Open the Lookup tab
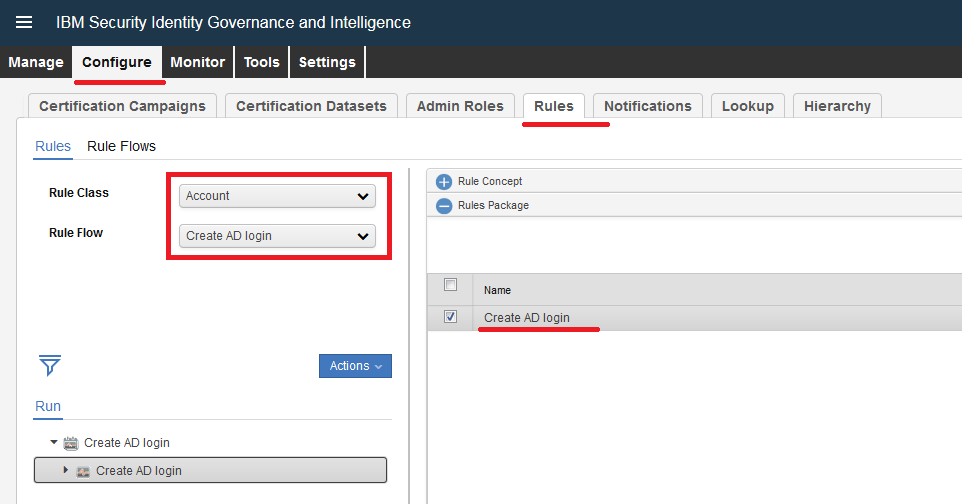The height and width of the screenshot is (504, 962). point(748,106)
